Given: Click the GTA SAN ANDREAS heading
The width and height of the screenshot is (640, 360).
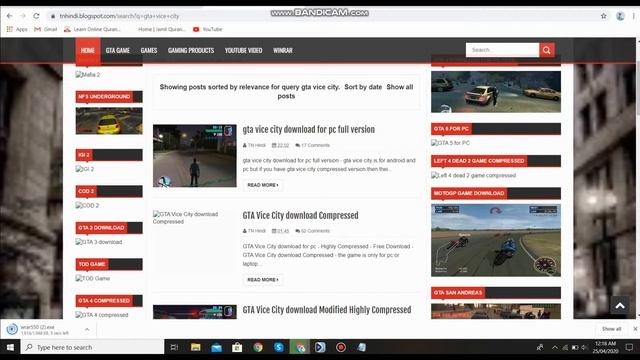Looking at the screenshot, I should 458,293.
